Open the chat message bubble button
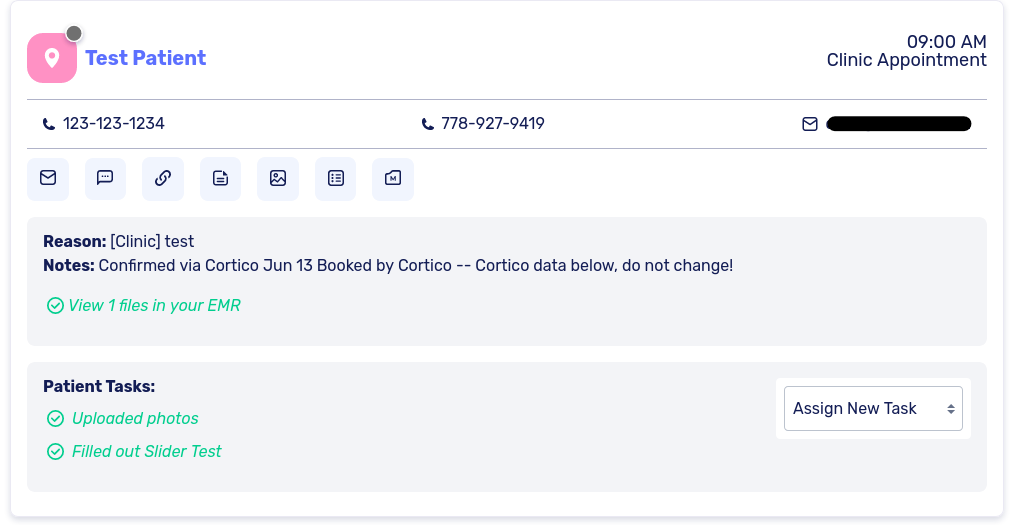1012x525 pixels. [x=105, y=179]
